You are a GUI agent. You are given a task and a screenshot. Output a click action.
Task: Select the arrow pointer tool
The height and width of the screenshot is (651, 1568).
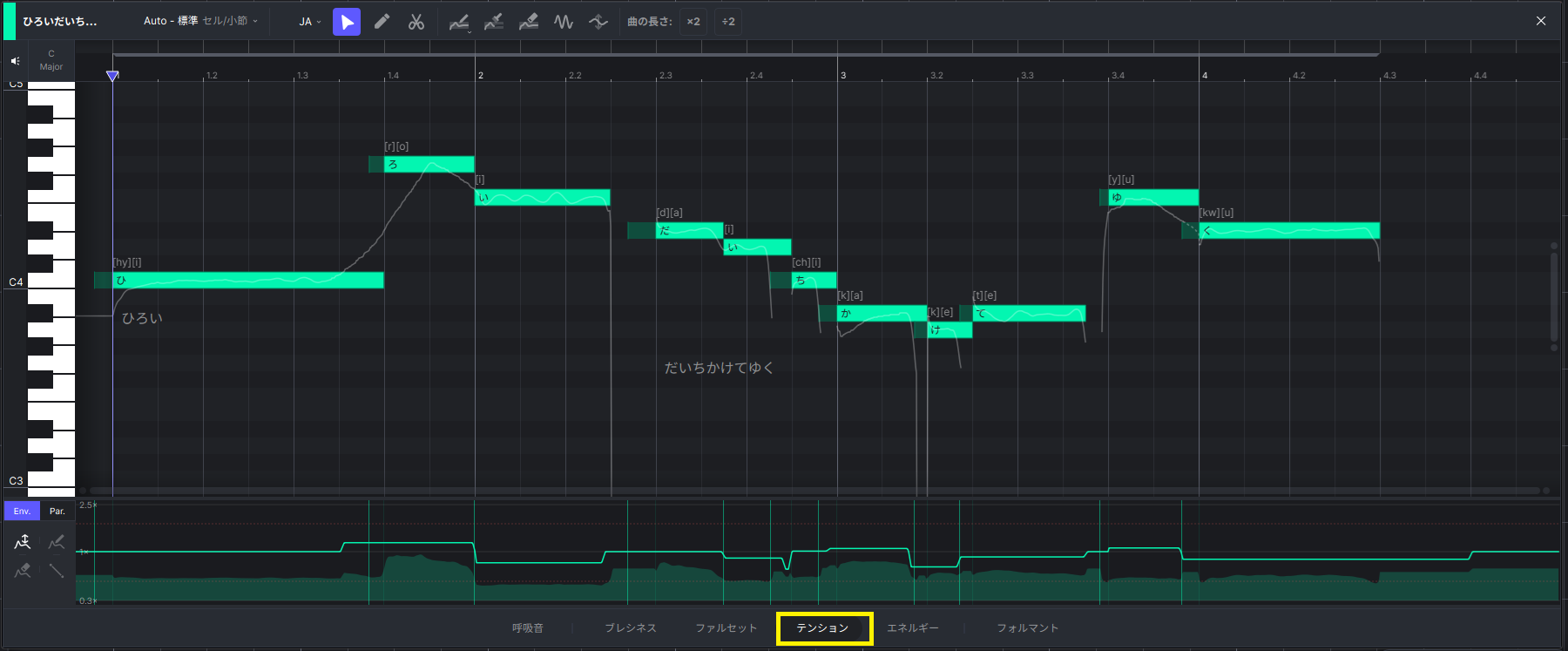(x=347, y=22)
